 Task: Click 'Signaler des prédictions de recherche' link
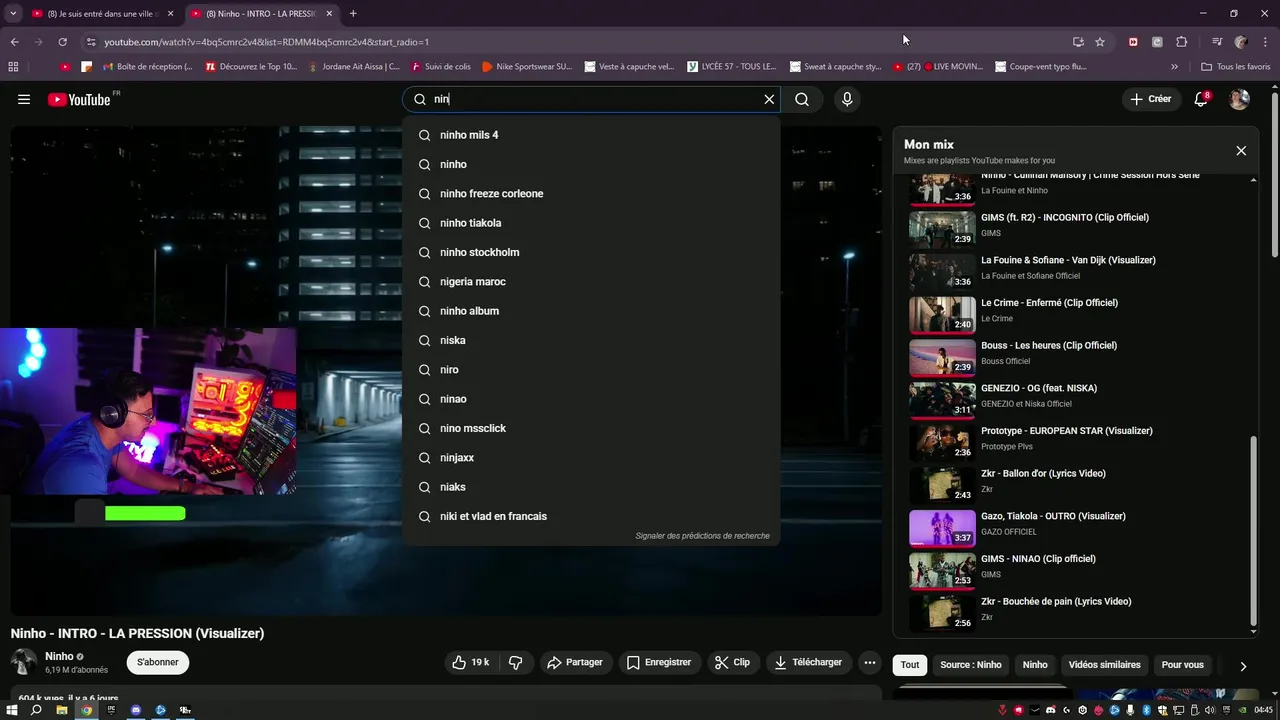702,536
